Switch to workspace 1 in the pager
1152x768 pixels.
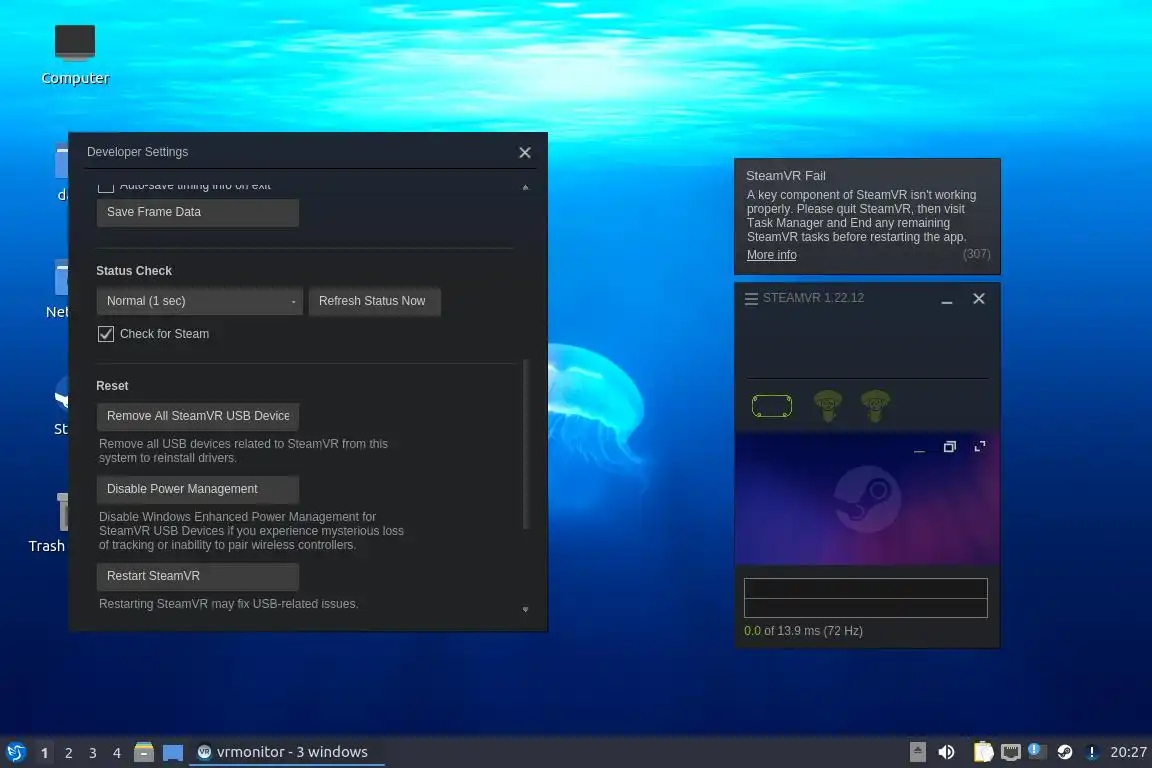[x=44, y=753]
